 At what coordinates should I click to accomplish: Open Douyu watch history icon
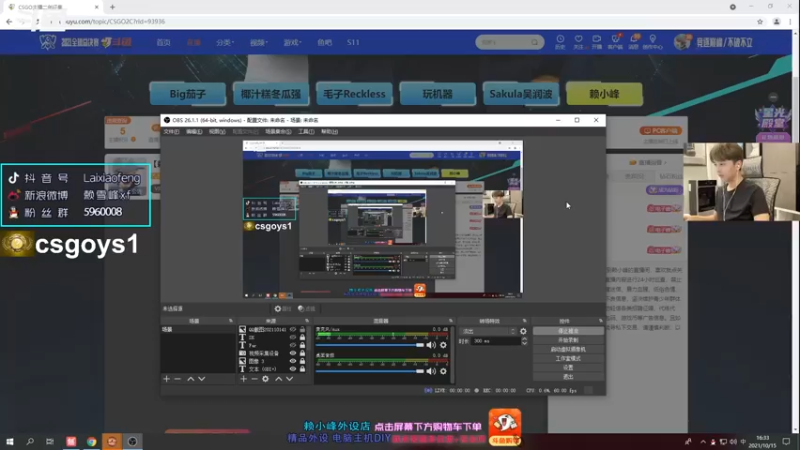[560, 42]
